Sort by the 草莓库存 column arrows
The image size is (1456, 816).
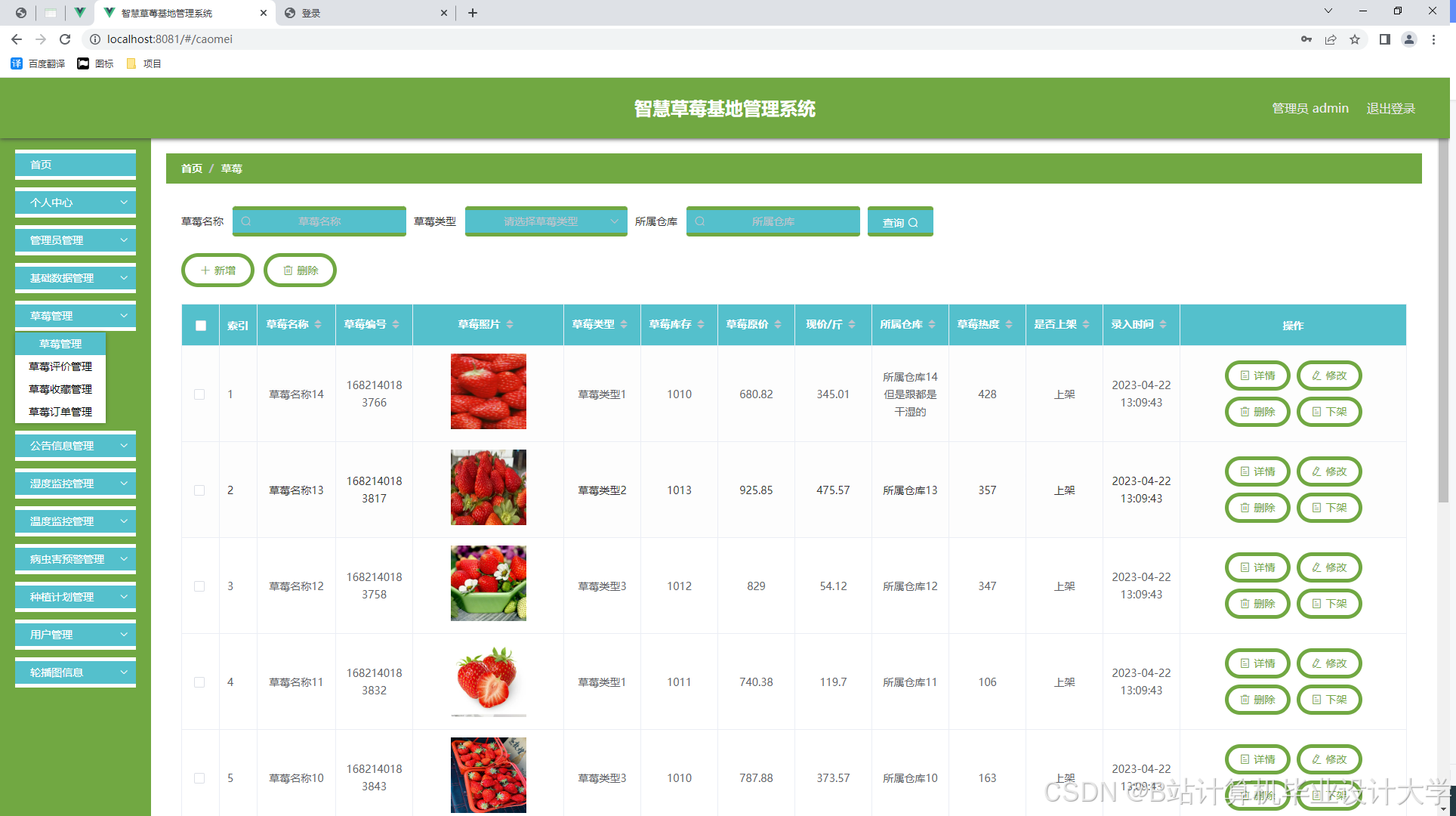point(701,324)
